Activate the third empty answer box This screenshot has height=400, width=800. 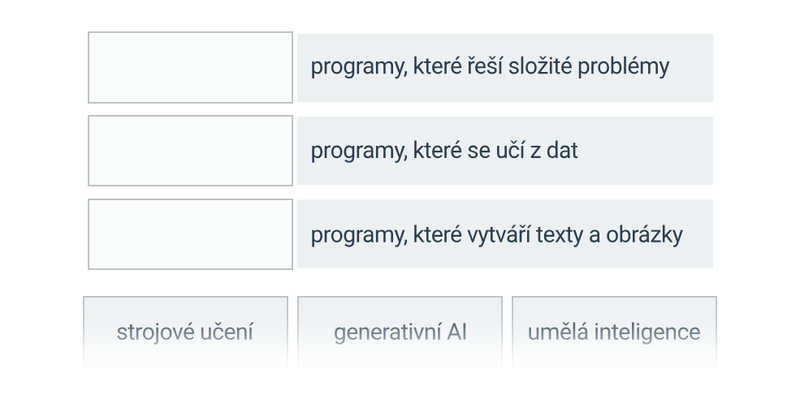click(x=190, y=234)
